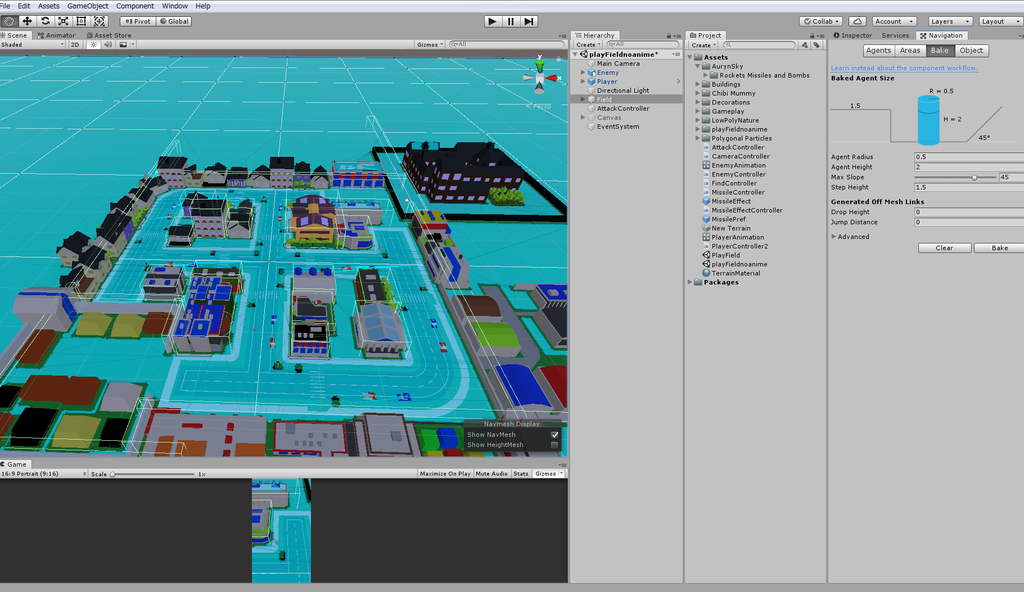The height and width of the screenshot is (592, 1024).
Task: Open the Cloud services icon button
Action: (x=857, y=22)
